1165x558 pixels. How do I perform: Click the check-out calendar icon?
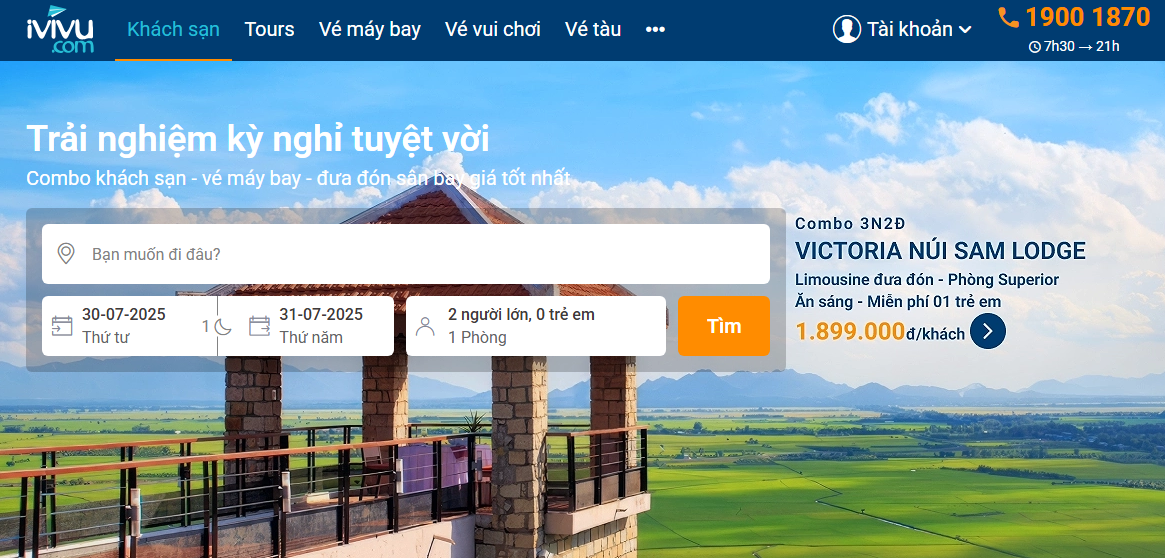click(x=259, y=326)
